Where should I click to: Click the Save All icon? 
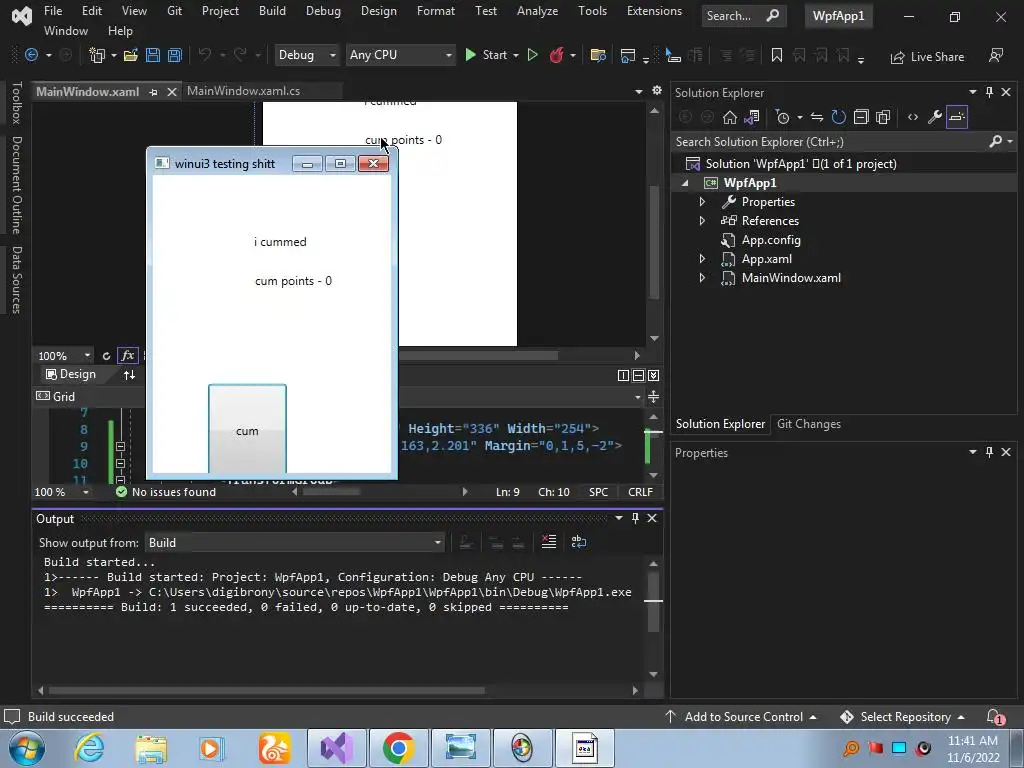pos(174,56)
